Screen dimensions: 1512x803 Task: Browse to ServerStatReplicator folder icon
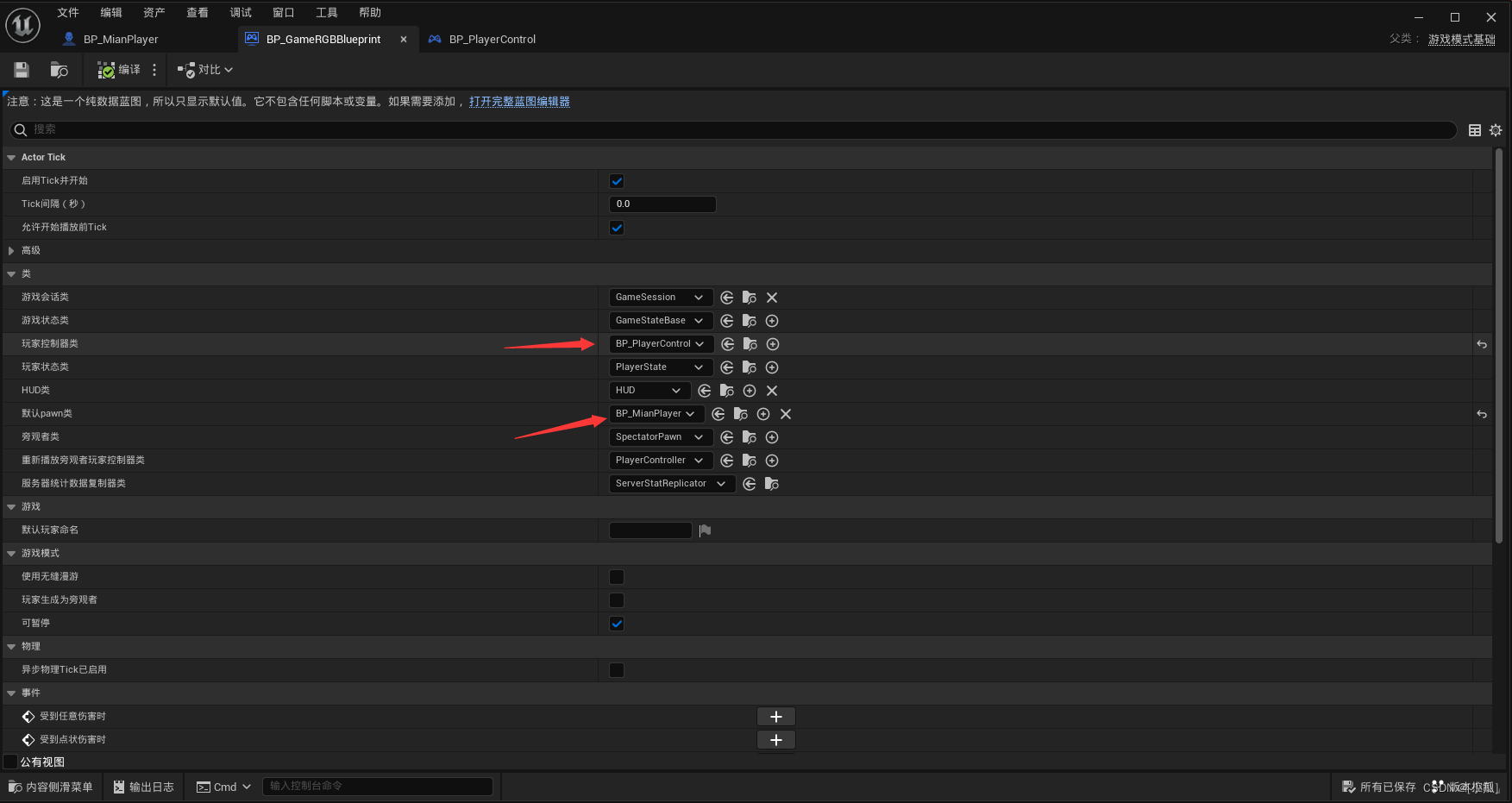tap(772, 484)
